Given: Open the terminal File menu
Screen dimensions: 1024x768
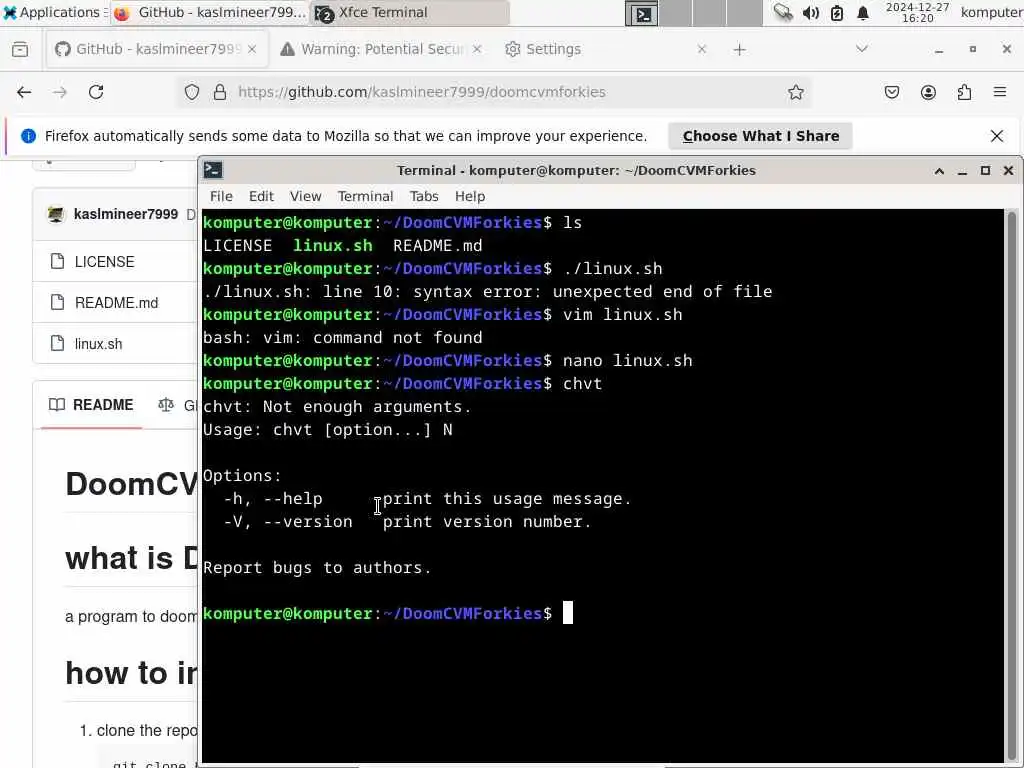Looking at the screenshot, I should (x=221, y=197).
